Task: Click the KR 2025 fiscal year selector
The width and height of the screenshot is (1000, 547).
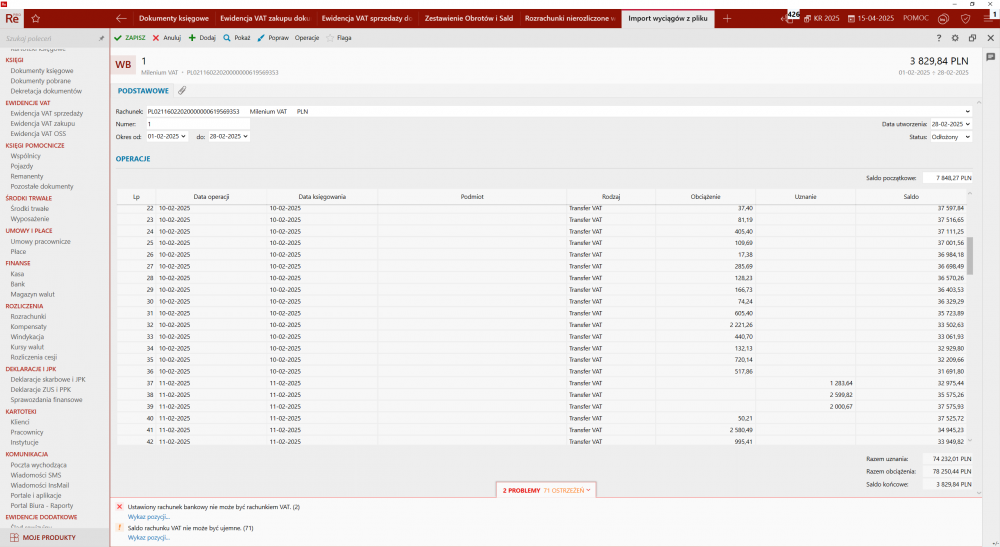Action: click(x=821, y=18)
